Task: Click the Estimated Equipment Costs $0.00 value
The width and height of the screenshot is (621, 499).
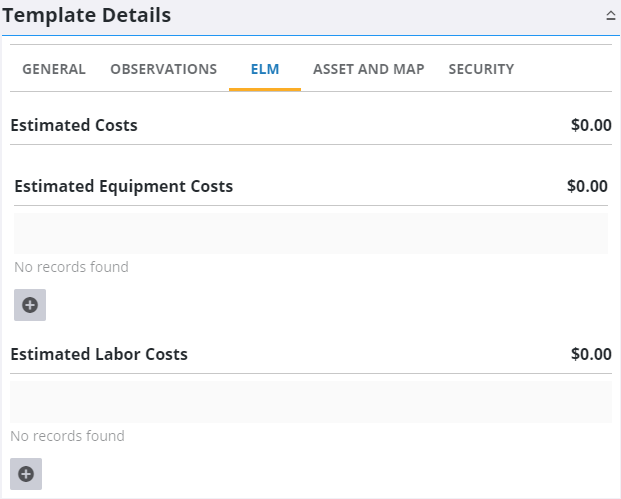Action: (x=587, y=186)
